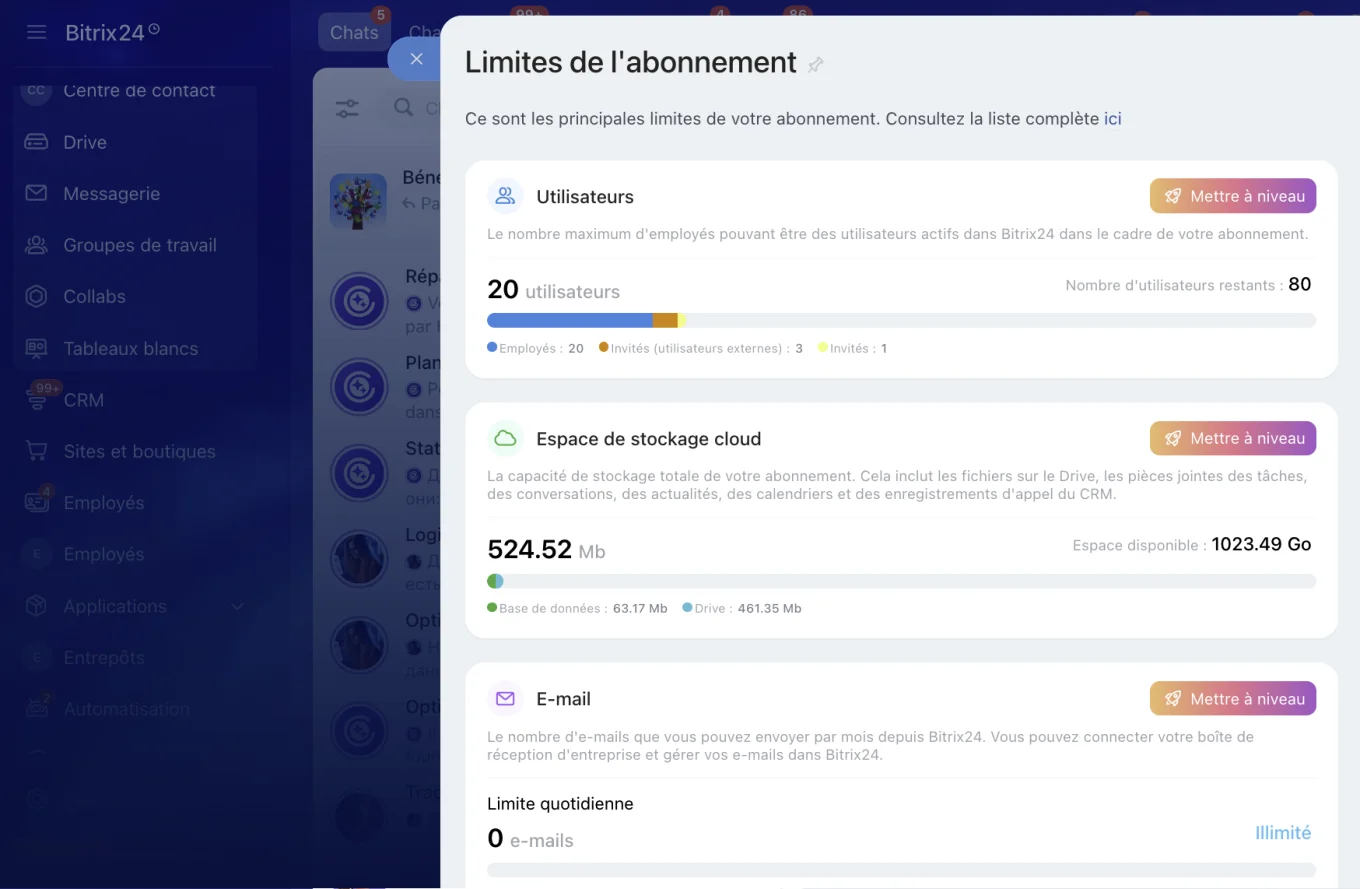
Task: Click the Collabs hexagon icon
Action: pos(37,297)
